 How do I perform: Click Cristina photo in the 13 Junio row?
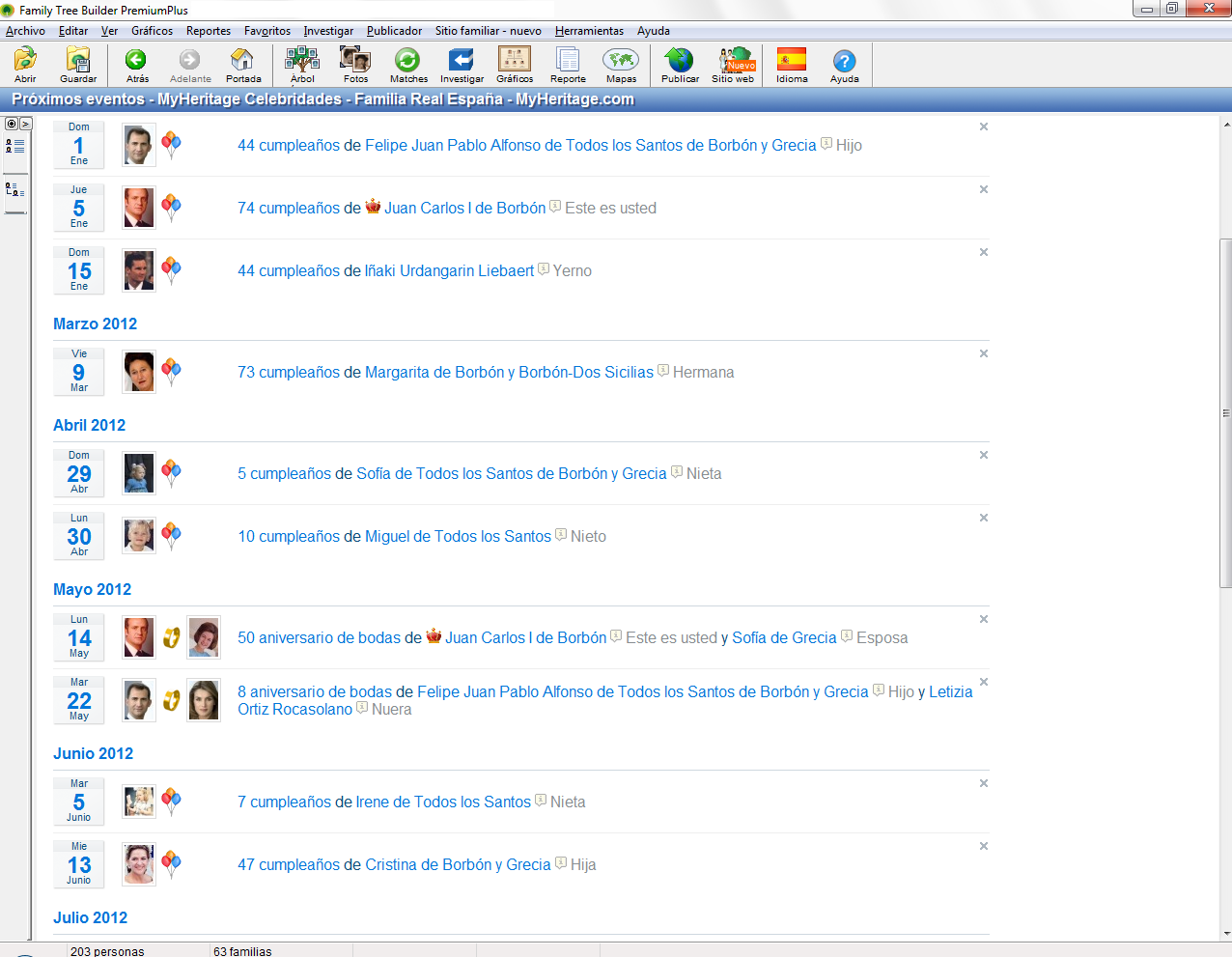(139, 864)
